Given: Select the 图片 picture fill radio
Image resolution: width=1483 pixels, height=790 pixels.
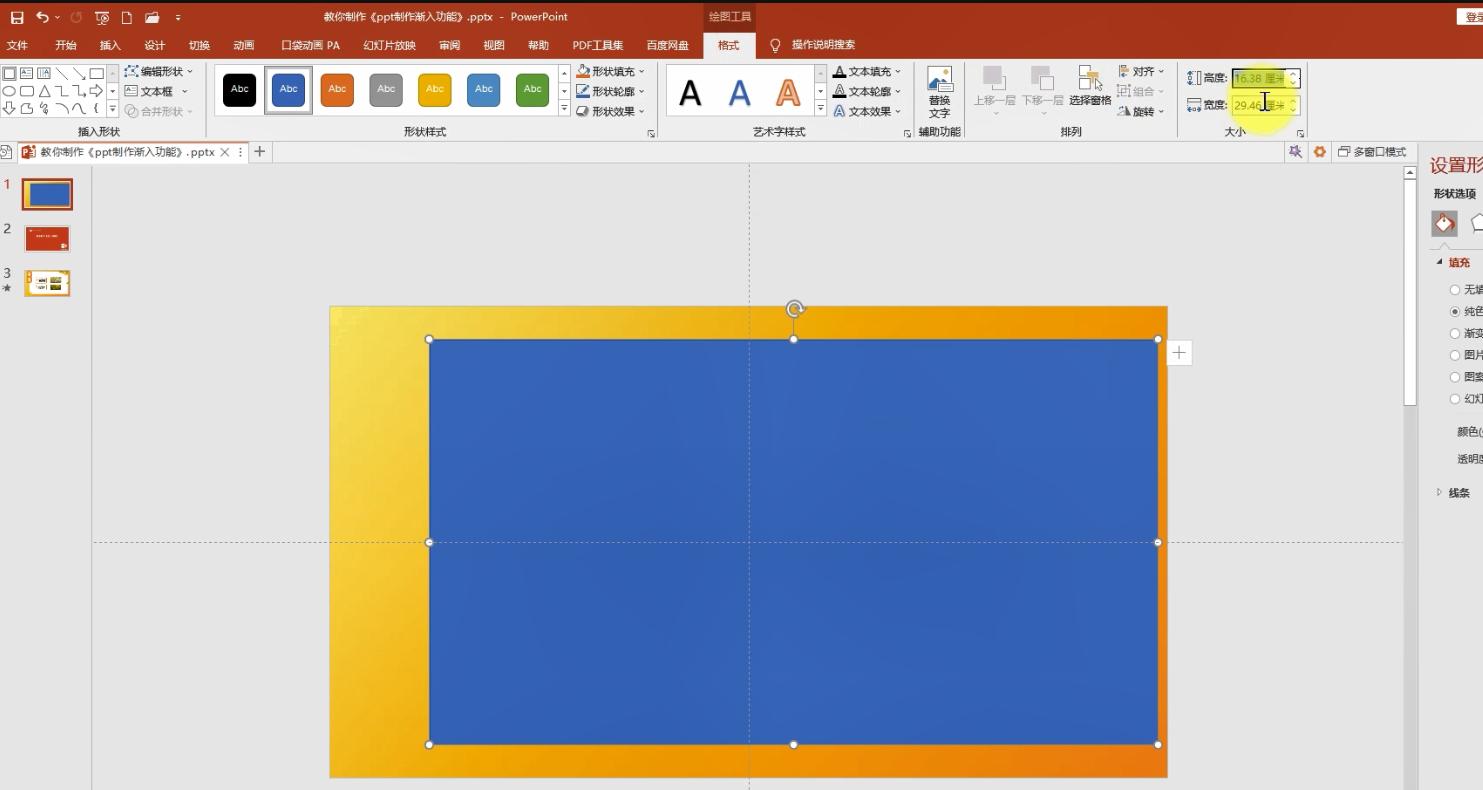Looking at the screenshot, I should point(1455,356).
